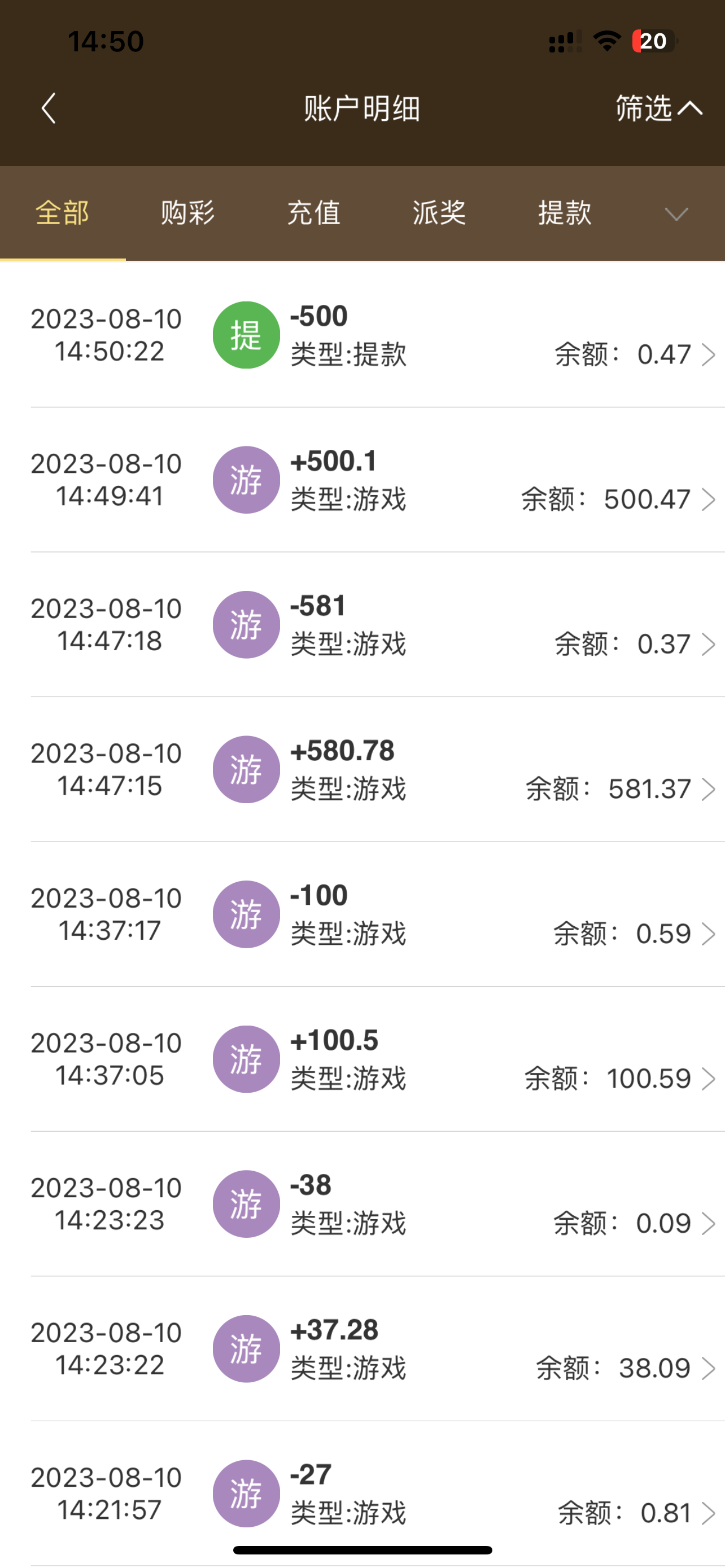Select the 派奖 tab
This screenshot has width=725, height=1568.
439,213
